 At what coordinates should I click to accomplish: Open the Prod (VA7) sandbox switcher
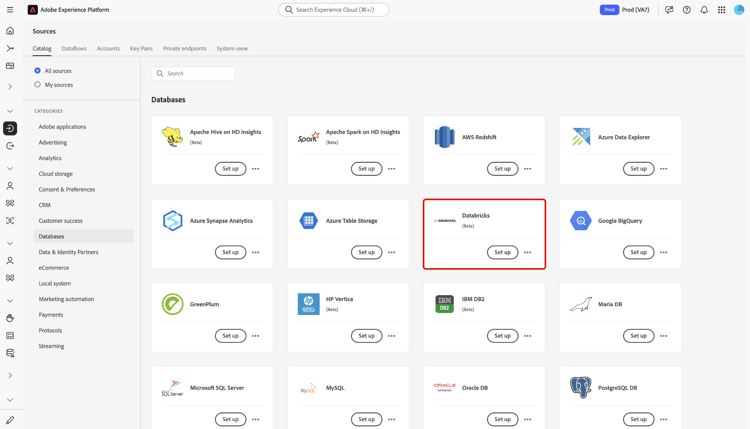pos(625,10)
